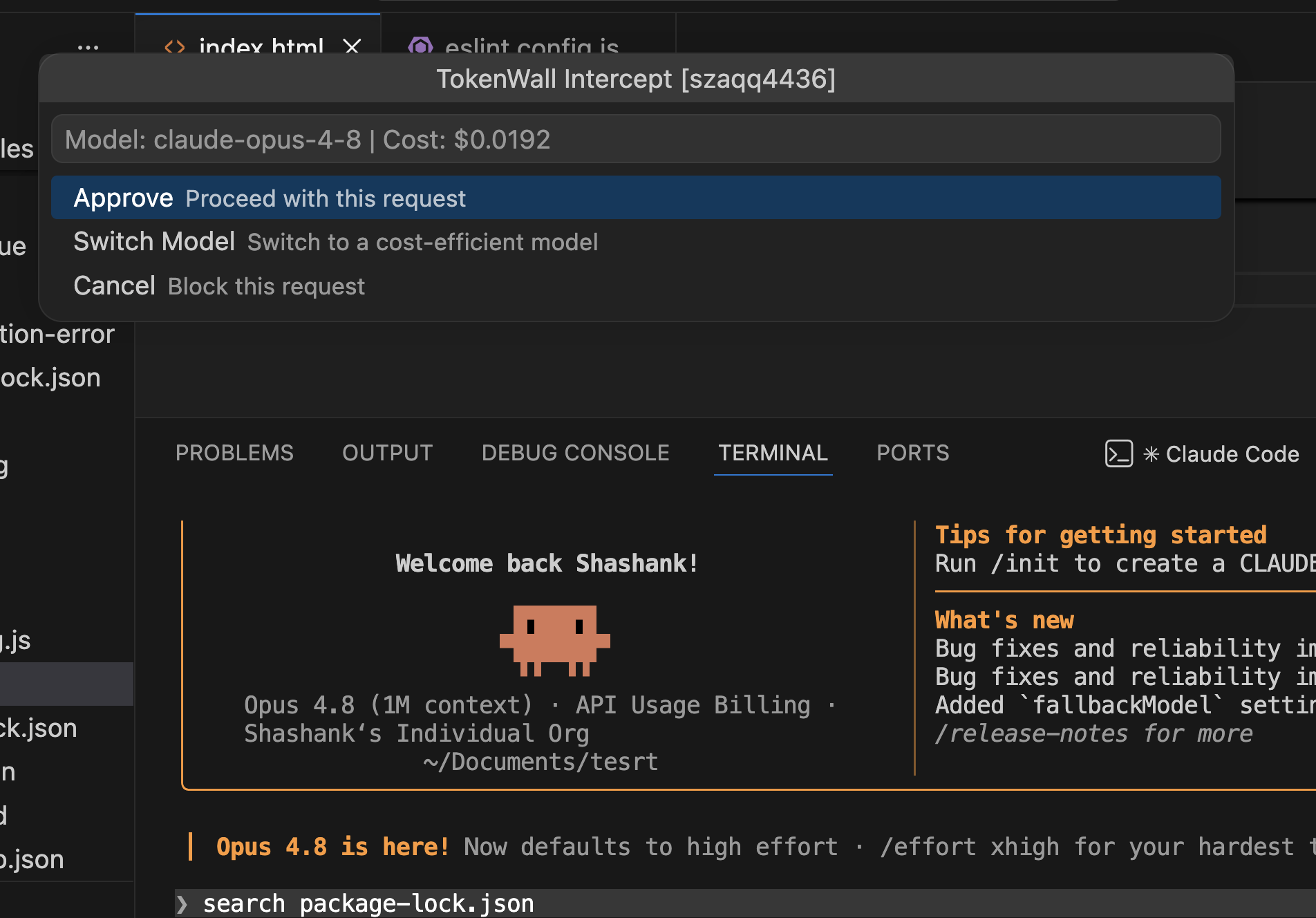Select the Claude Code terminal label
This screenshot has width=1316, height=918.
pyautogui.click(x=1232, y=454)
